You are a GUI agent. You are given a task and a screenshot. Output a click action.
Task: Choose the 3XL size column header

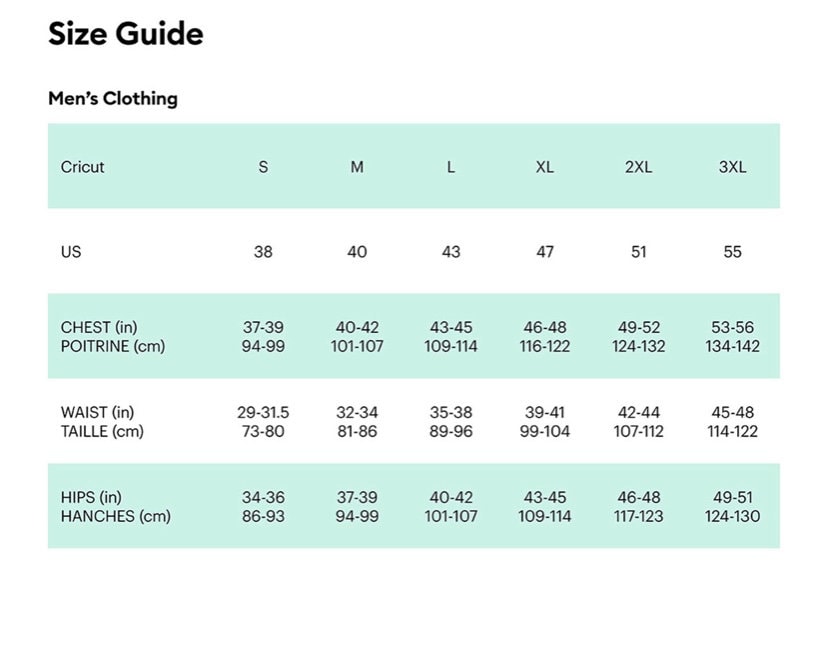(x=732, y=167)
